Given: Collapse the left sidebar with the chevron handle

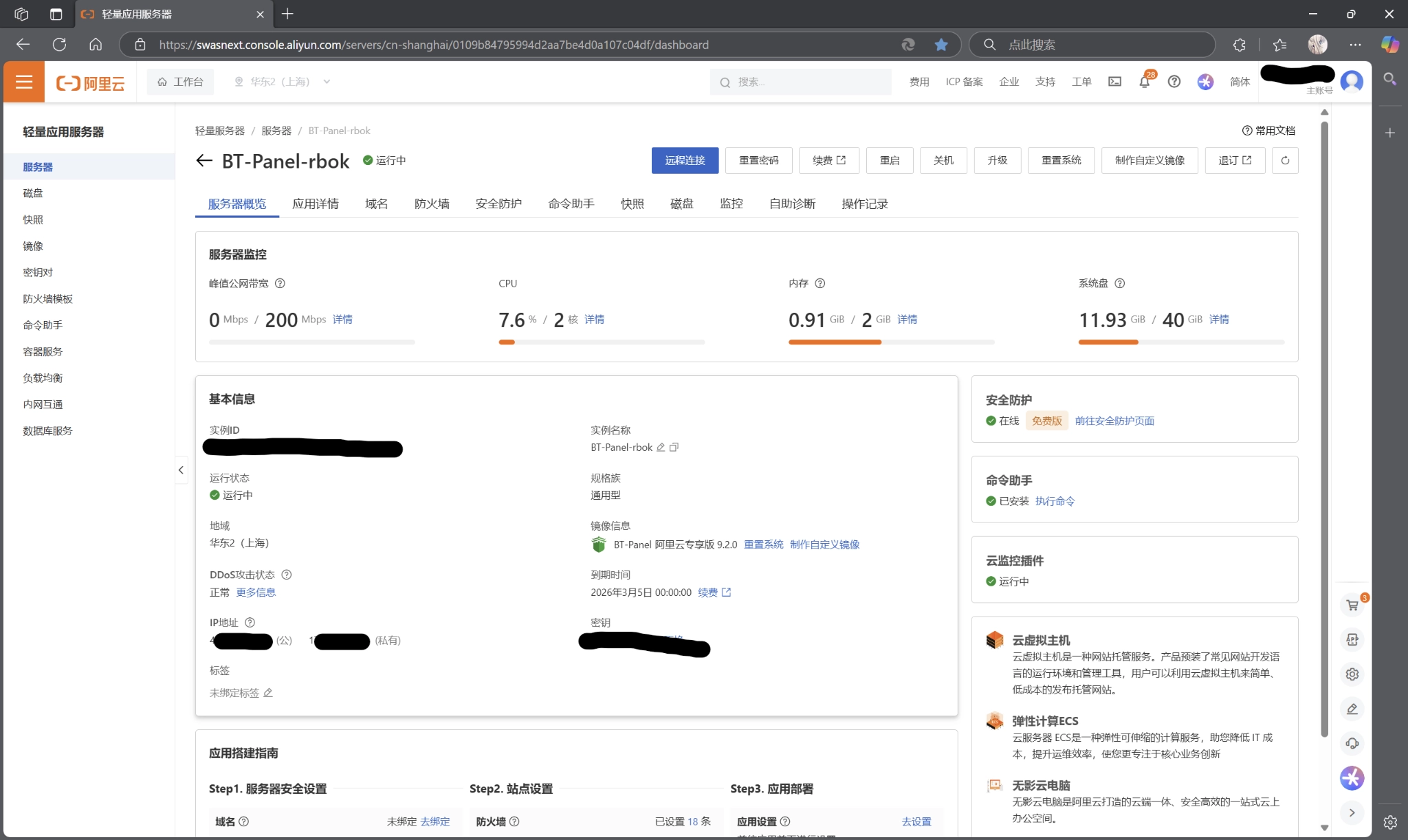Looking at the screenshot, I should pyautogui.click(x=181, y=470).
